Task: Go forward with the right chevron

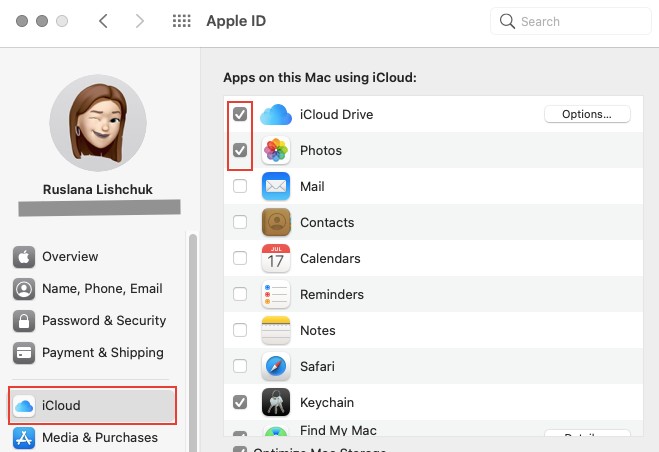Action: point(139,21)
